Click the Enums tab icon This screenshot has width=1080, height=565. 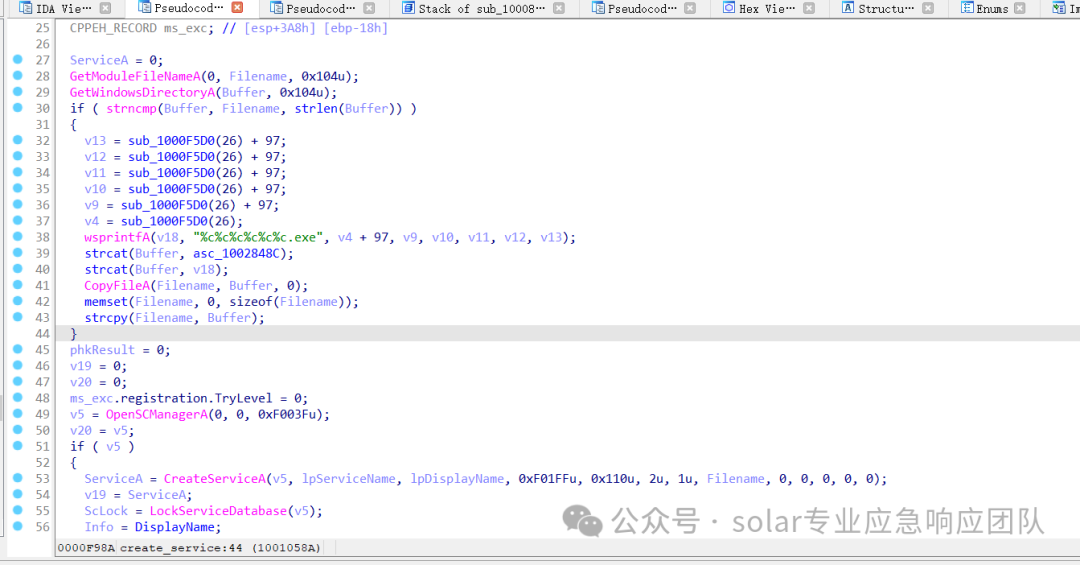pos(967,8)
